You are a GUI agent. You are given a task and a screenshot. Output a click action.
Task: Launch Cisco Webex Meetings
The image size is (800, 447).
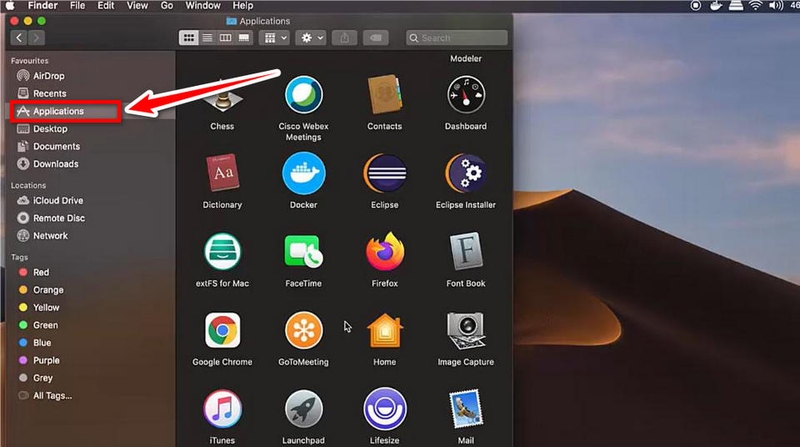(x=304, y=95)
